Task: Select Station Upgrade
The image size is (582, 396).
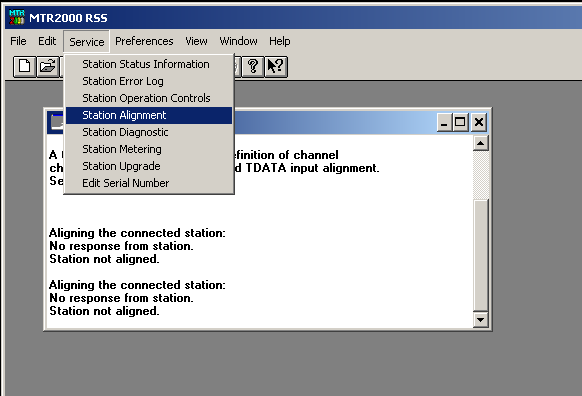Action: [149, 166]
